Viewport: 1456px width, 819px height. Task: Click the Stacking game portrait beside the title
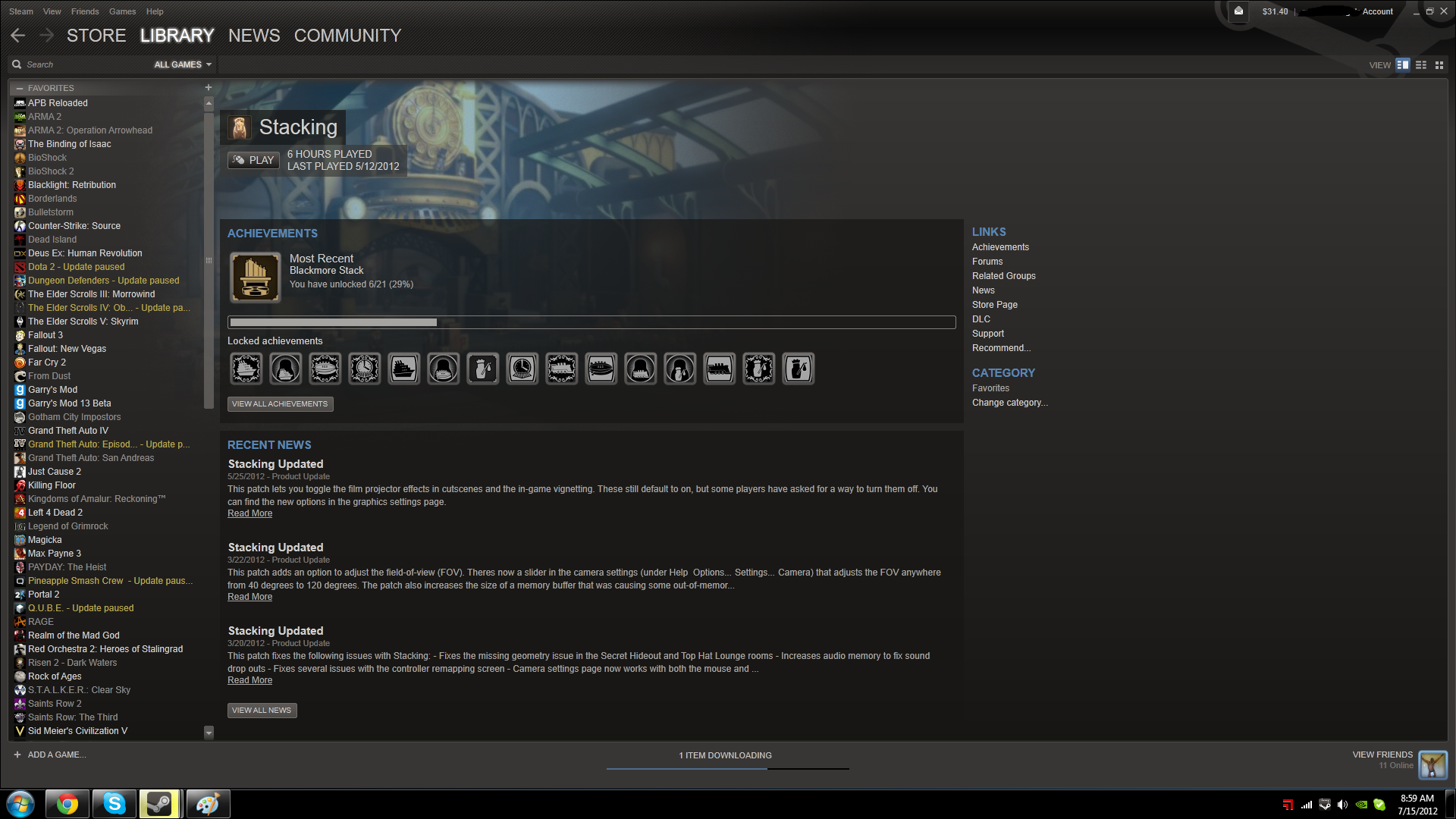click(x=239, y=127)
